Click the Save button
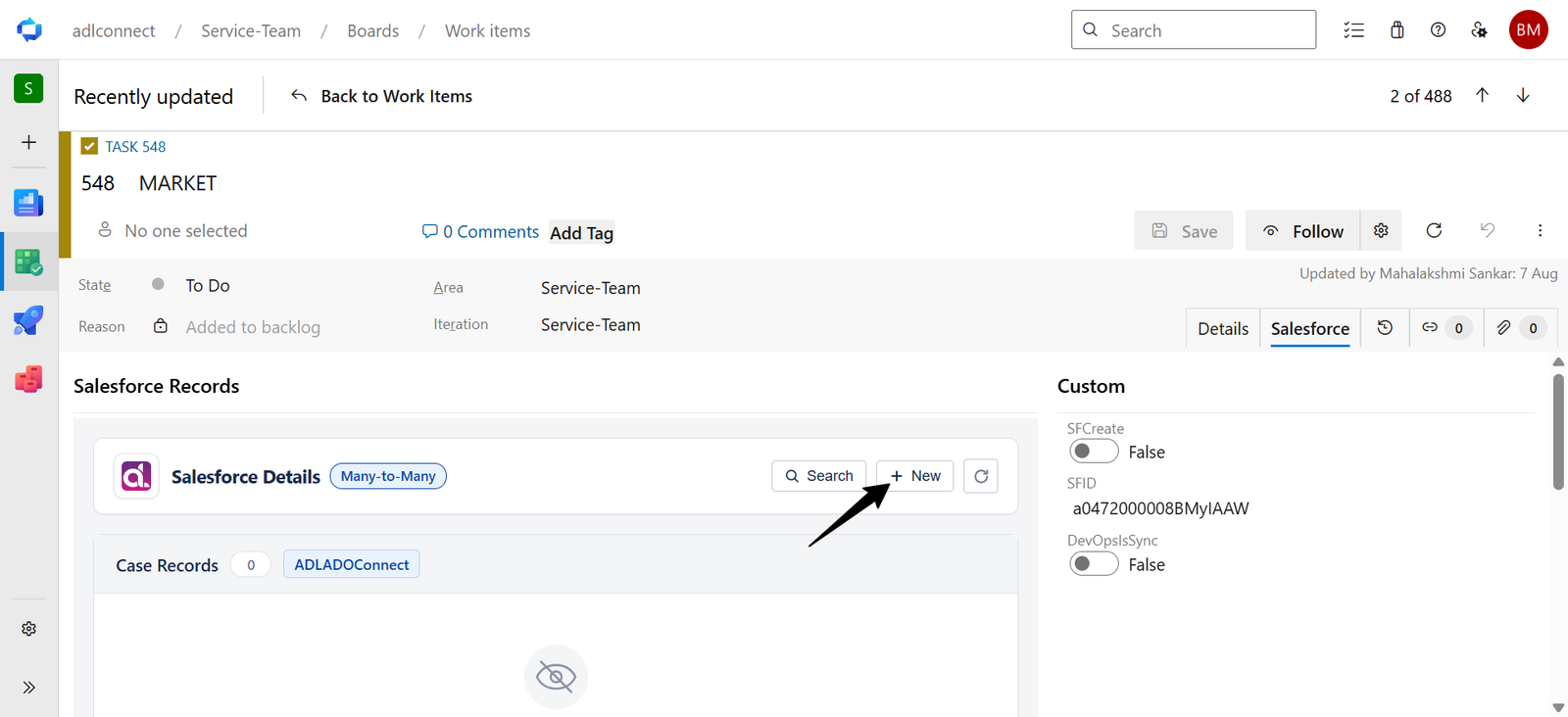This screenshot has width=1568, height=717. click(x=1184, y=230)
